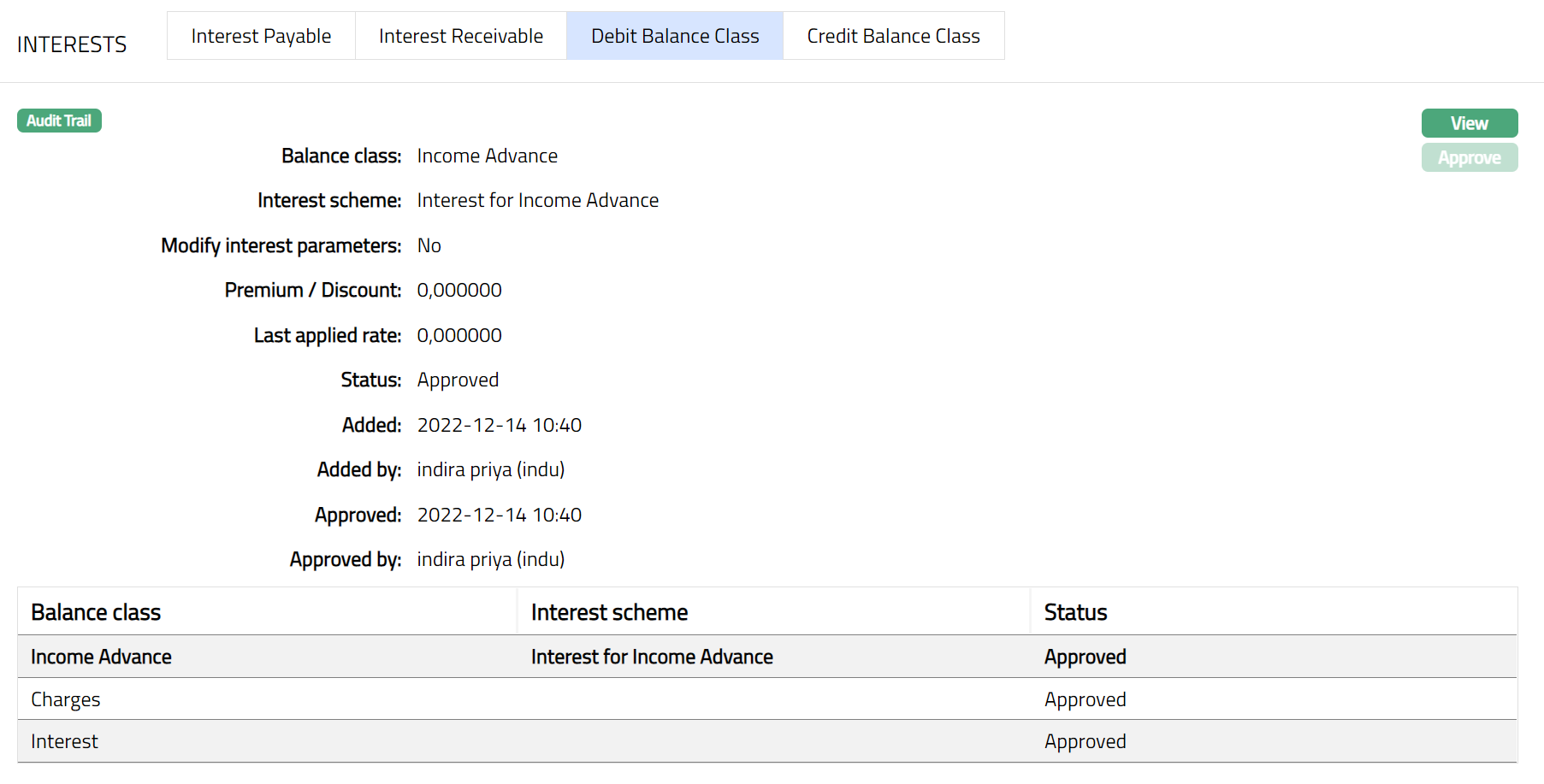The height and width of the screenshot is (784, 1544).
Task: Go to the Credit Balance Class tab
Action: tap(893, 36)
